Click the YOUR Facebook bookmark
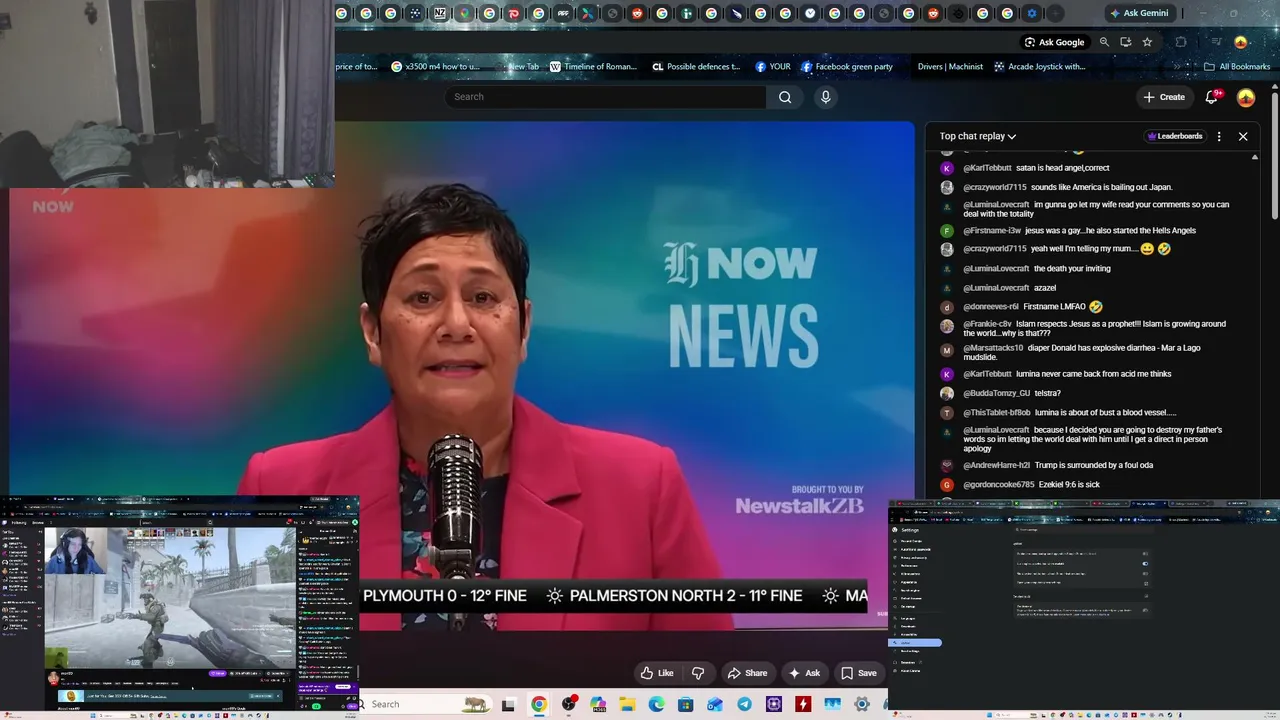1280x720 pixels. (x=773, y=67)
